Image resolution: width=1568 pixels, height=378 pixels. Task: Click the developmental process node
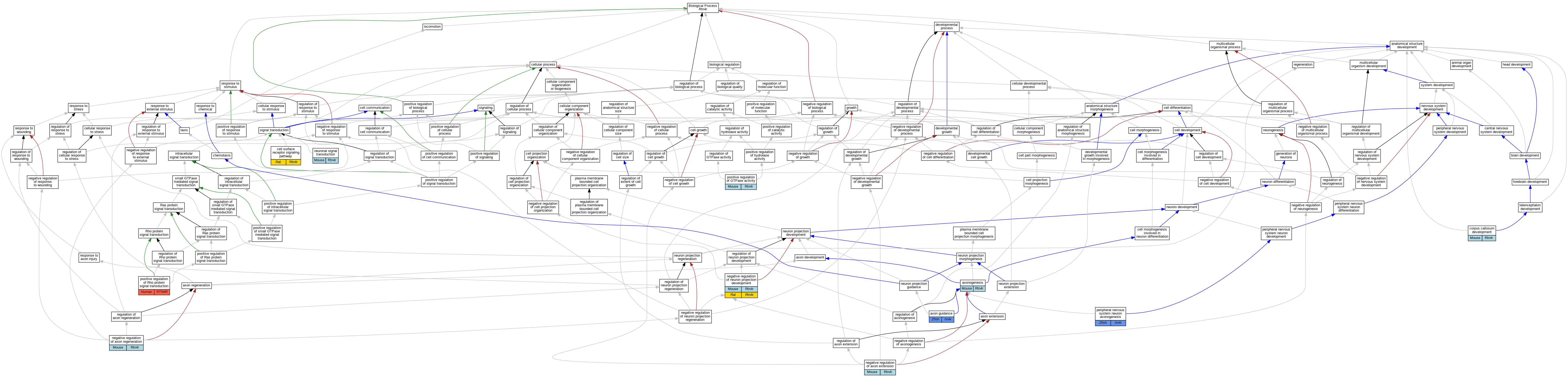point(947,27)
